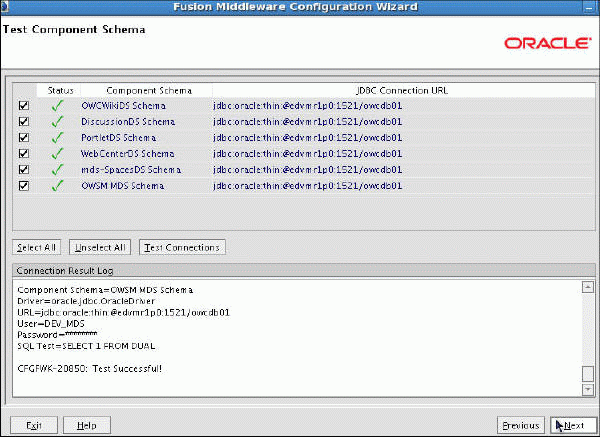
Task: Toggle the mds-SpacesDS Schema checkbox
Action: [24, 170]
